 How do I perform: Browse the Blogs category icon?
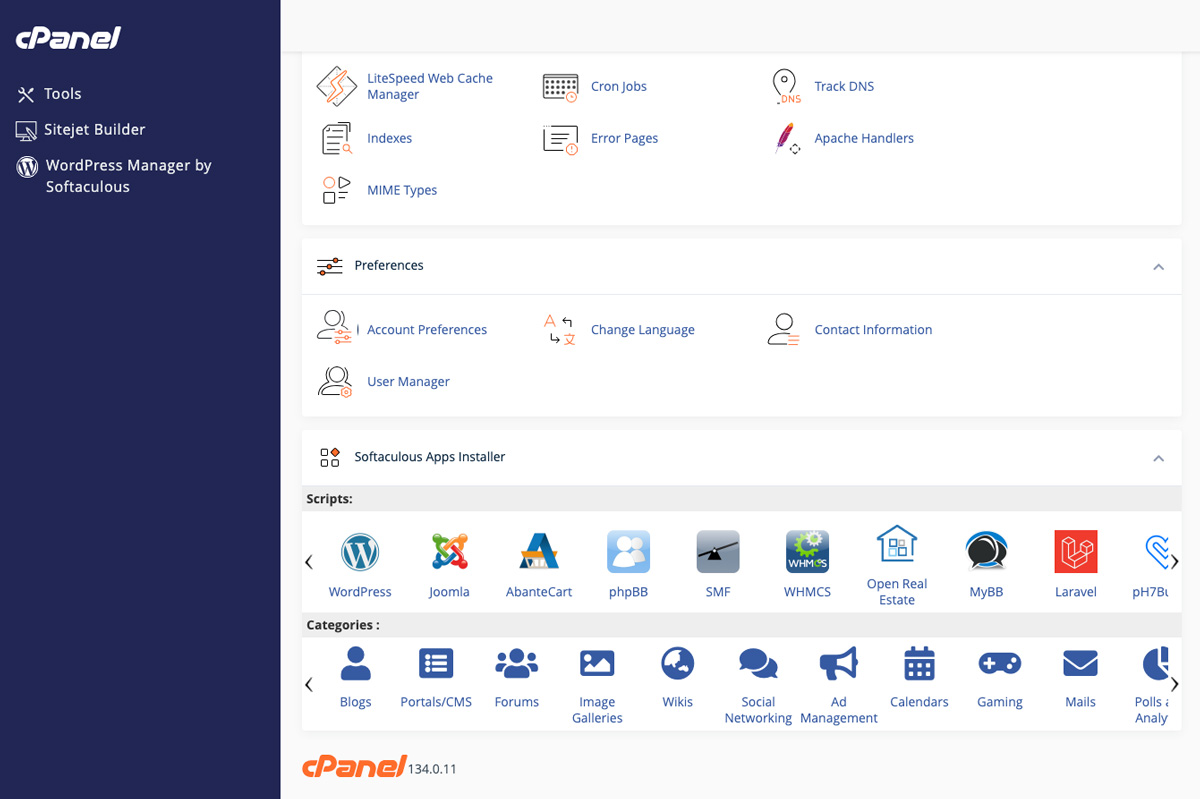click(x=356, y=663)
